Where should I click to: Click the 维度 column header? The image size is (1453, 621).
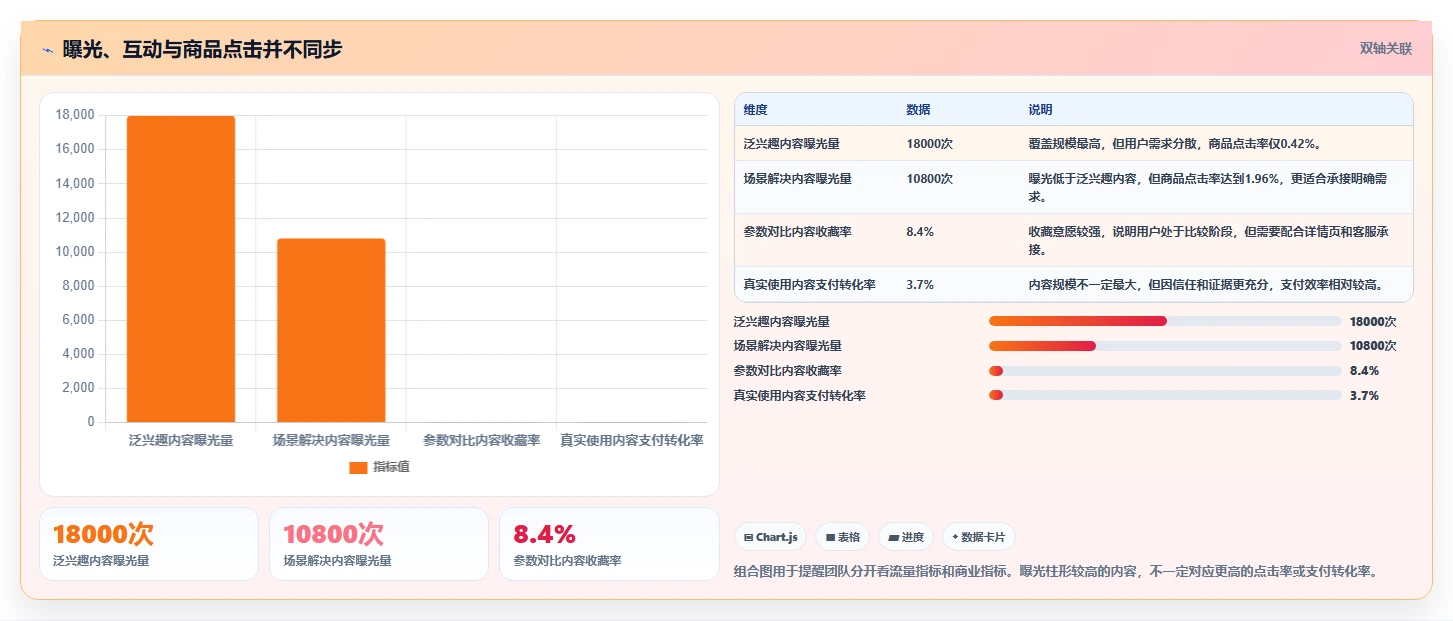756,109
